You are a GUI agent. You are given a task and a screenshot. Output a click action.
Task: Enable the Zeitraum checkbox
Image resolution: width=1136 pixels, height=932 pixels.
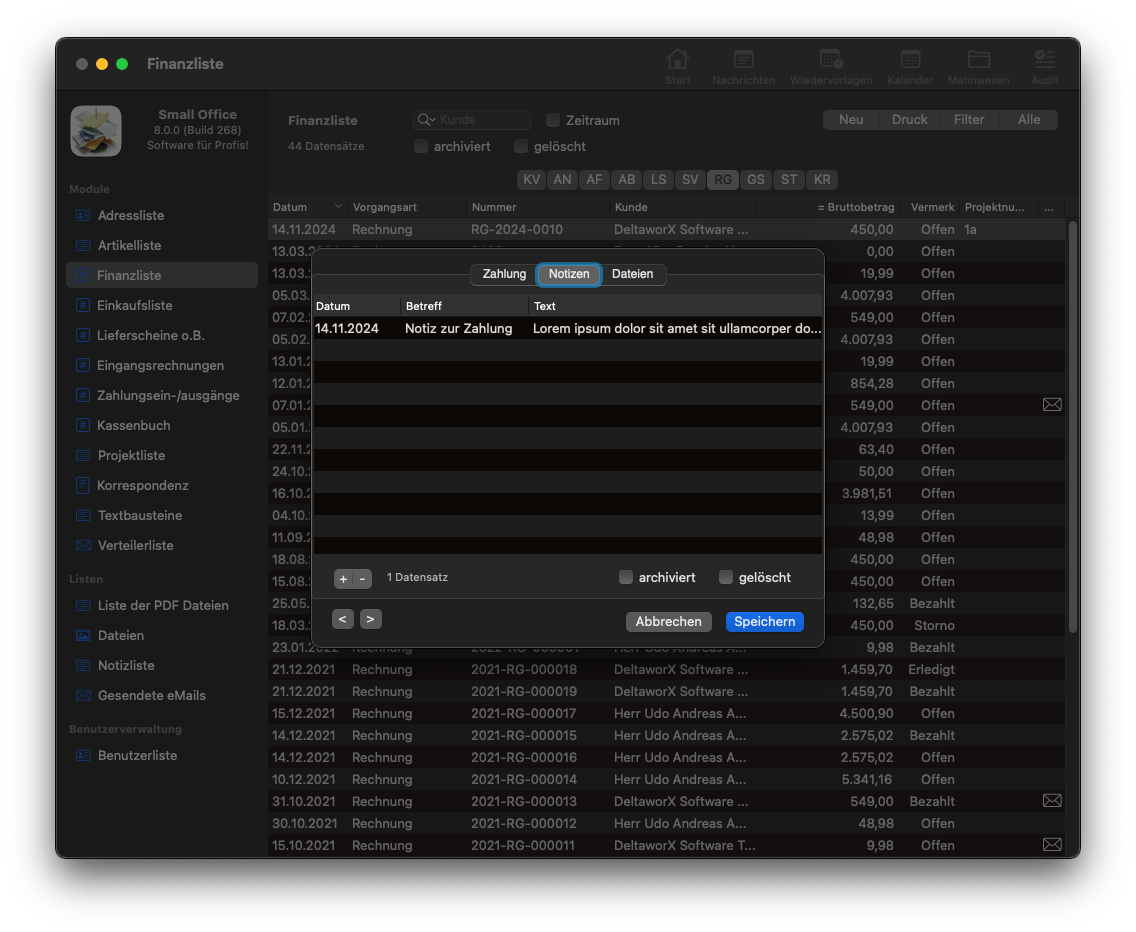tap(553, 120)
